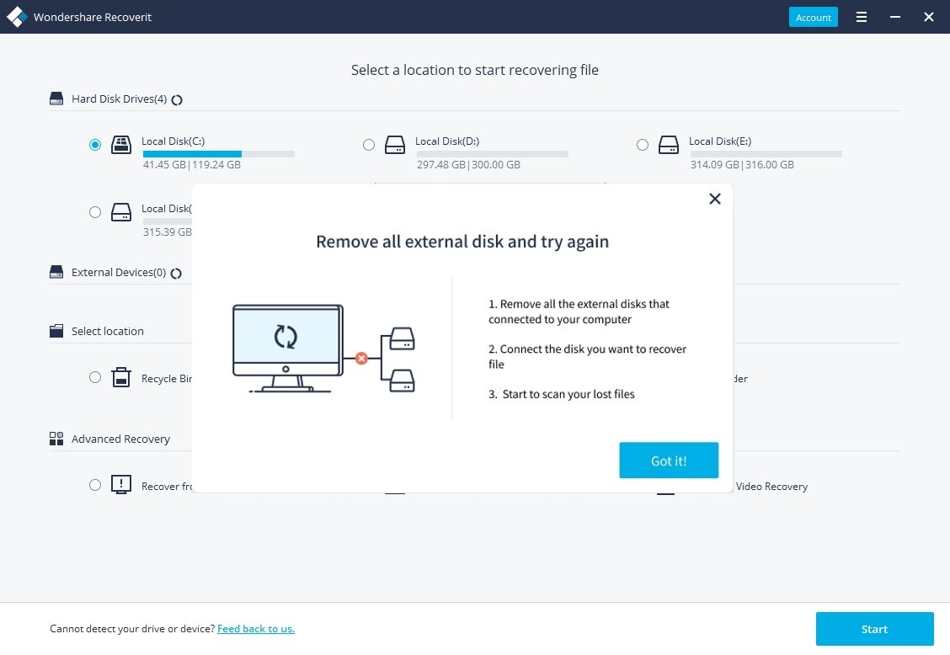
Task: Click the Start button
Action: pos(874,629)
